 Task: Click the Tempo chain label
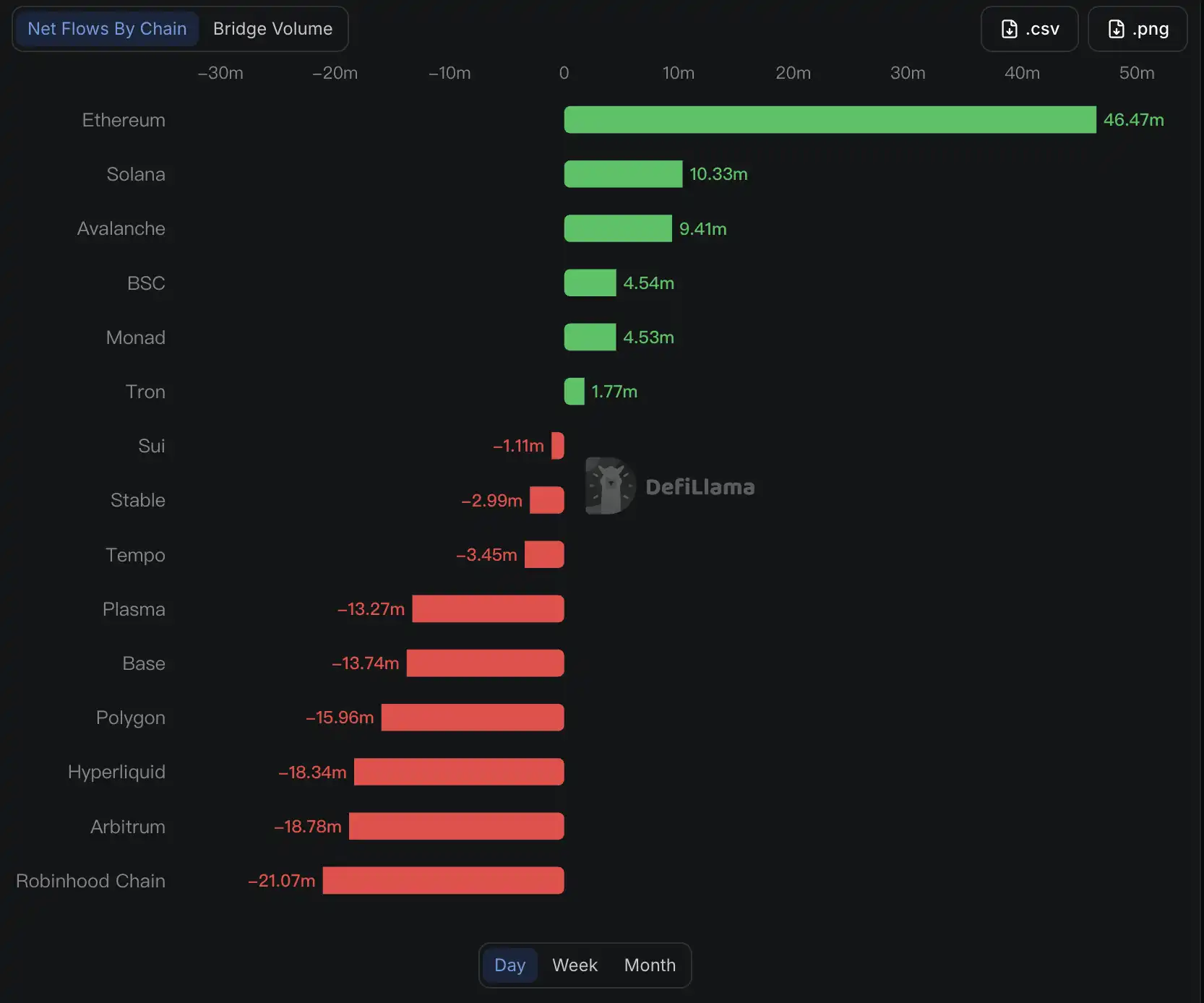[135, 555]
